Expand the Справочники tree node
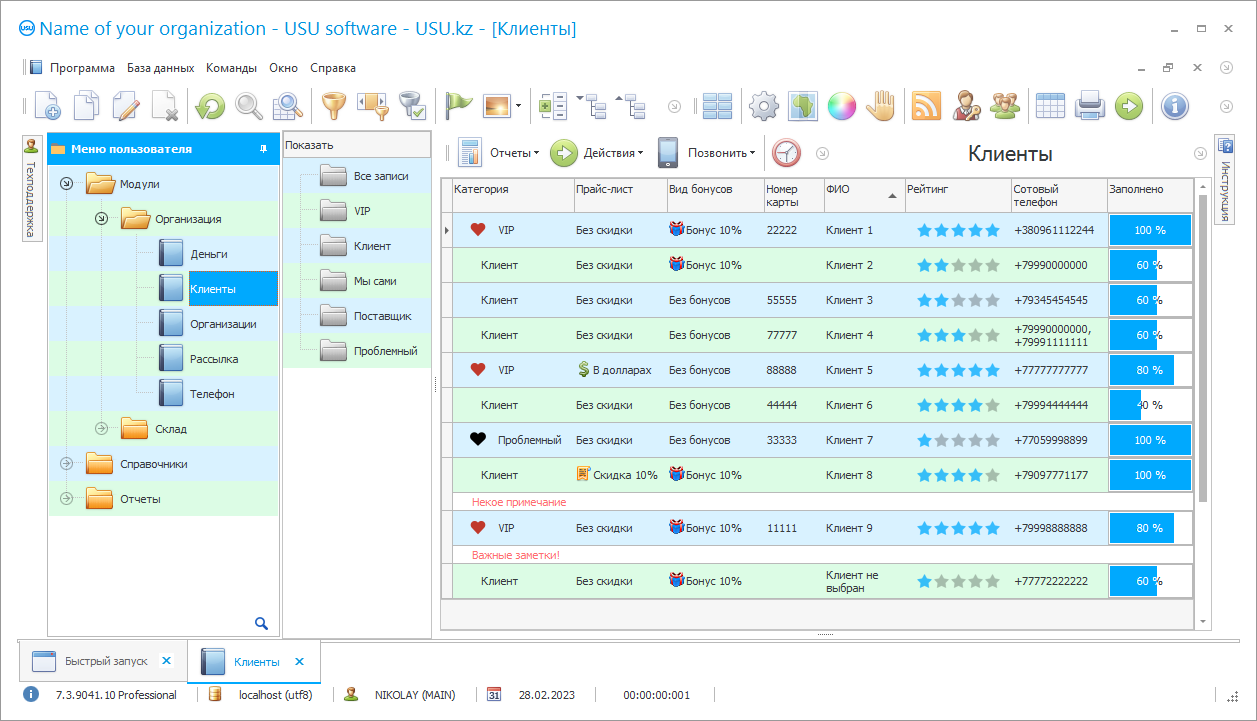 point(66,464)
